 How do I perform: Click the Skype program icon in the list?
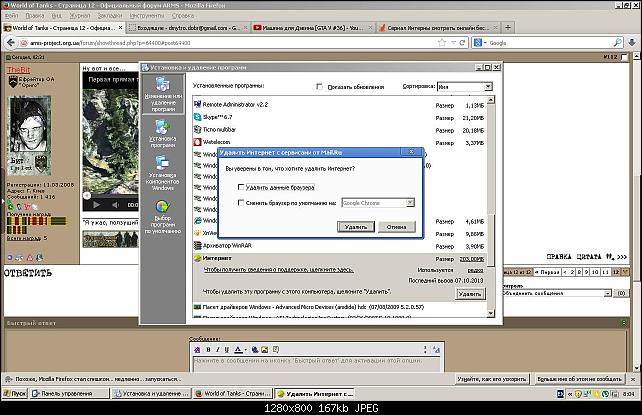(x=197, y=117)
